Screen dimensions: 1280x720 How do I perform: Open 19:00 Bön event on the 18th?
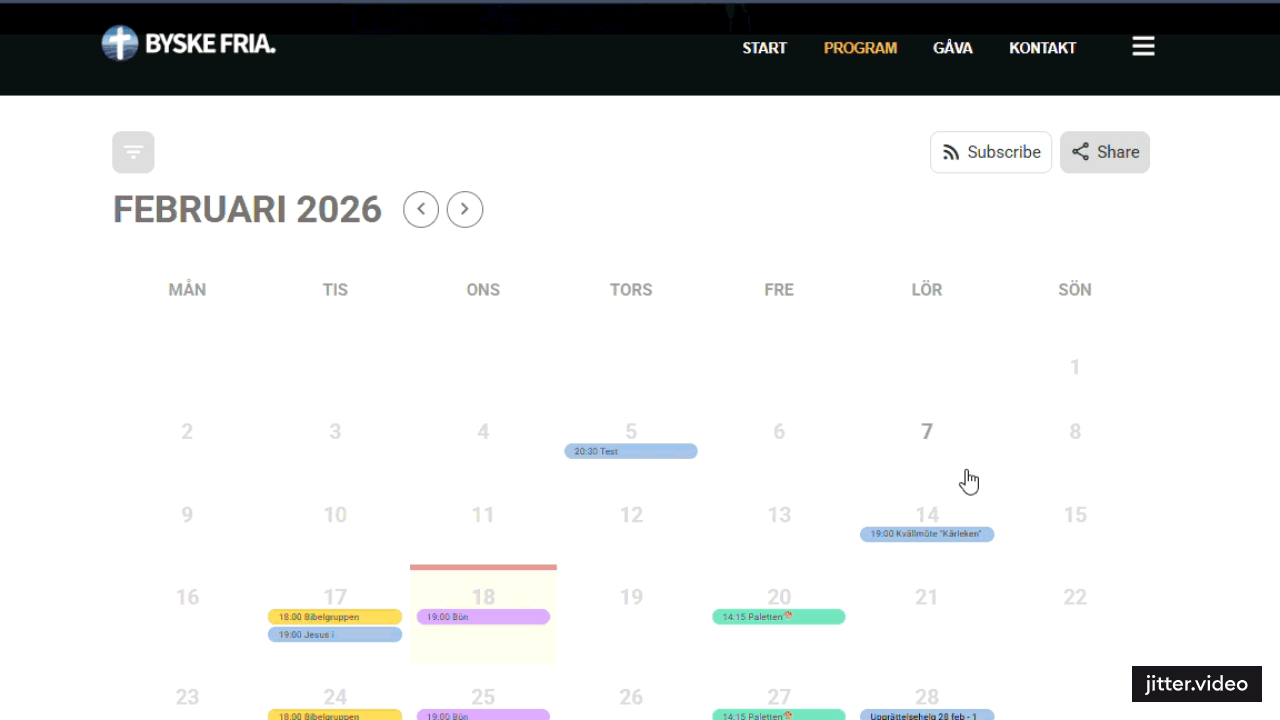[482, 617]
